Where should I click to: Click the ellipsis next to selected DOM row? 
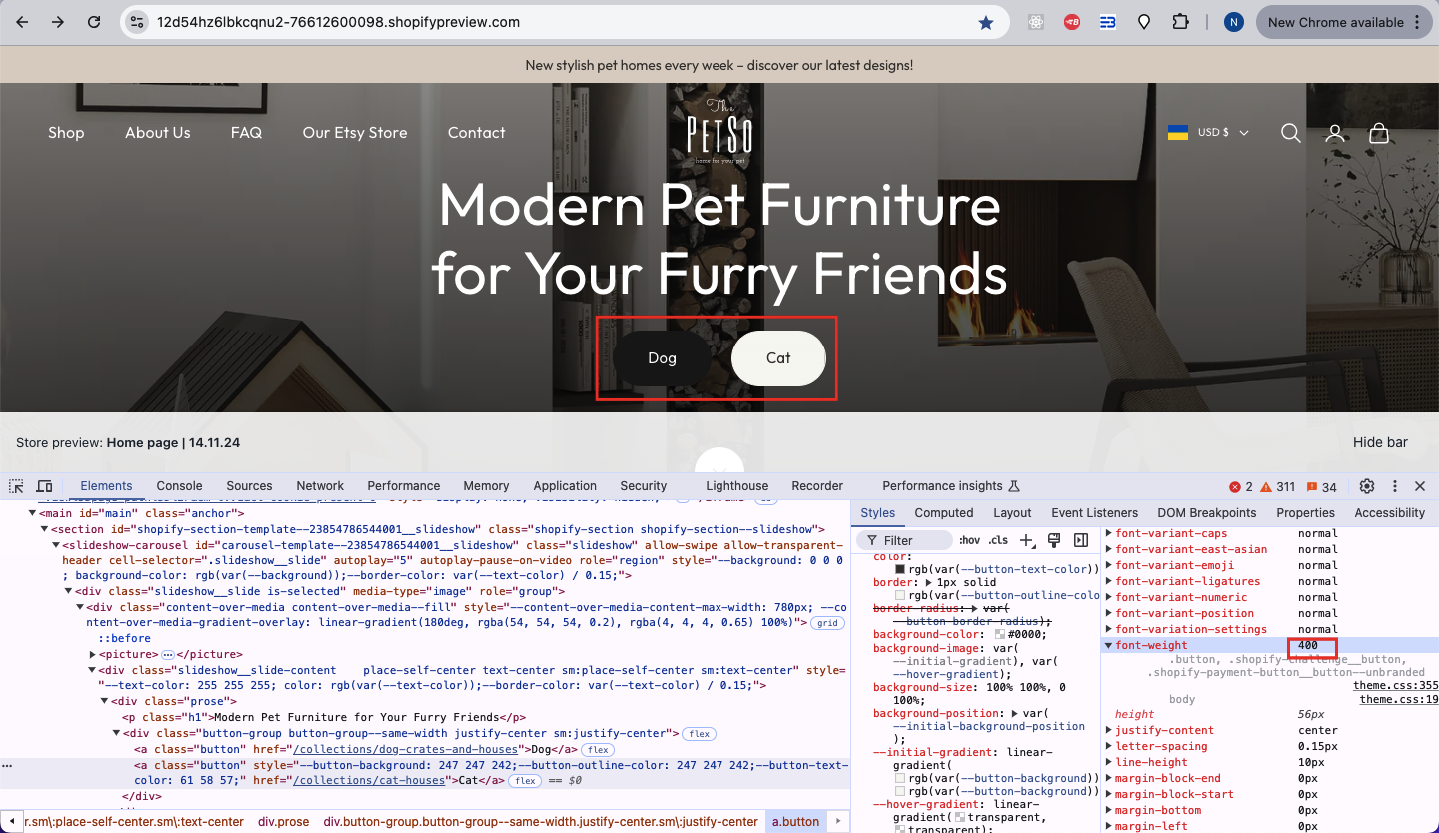[x=8, y=765]
